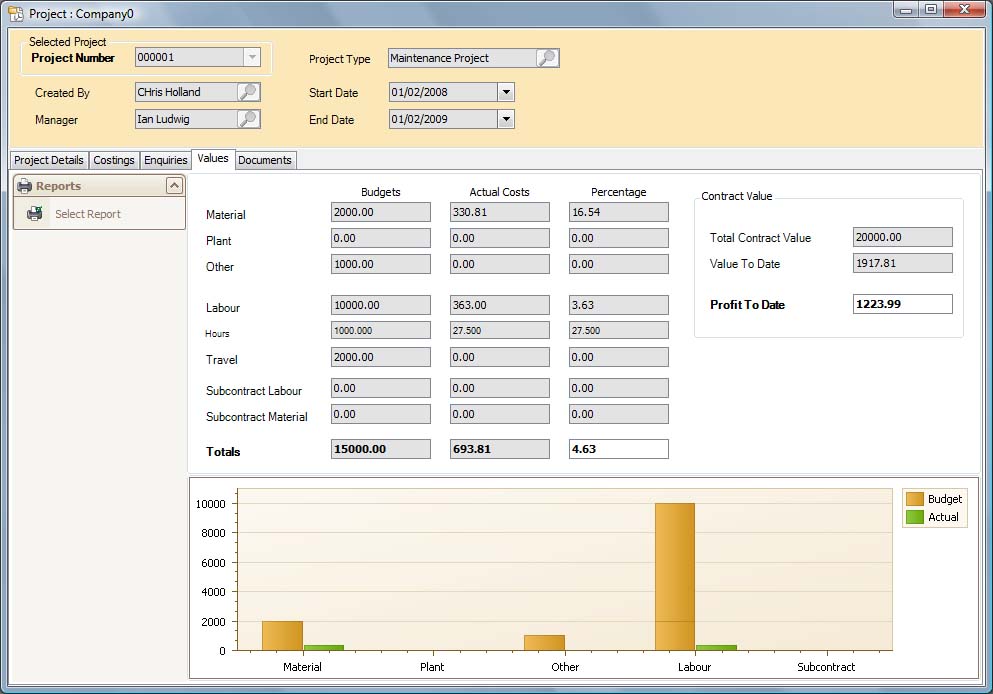
Task: Click the Reports panel header printer icon
Action: click(x=25, y=186)
